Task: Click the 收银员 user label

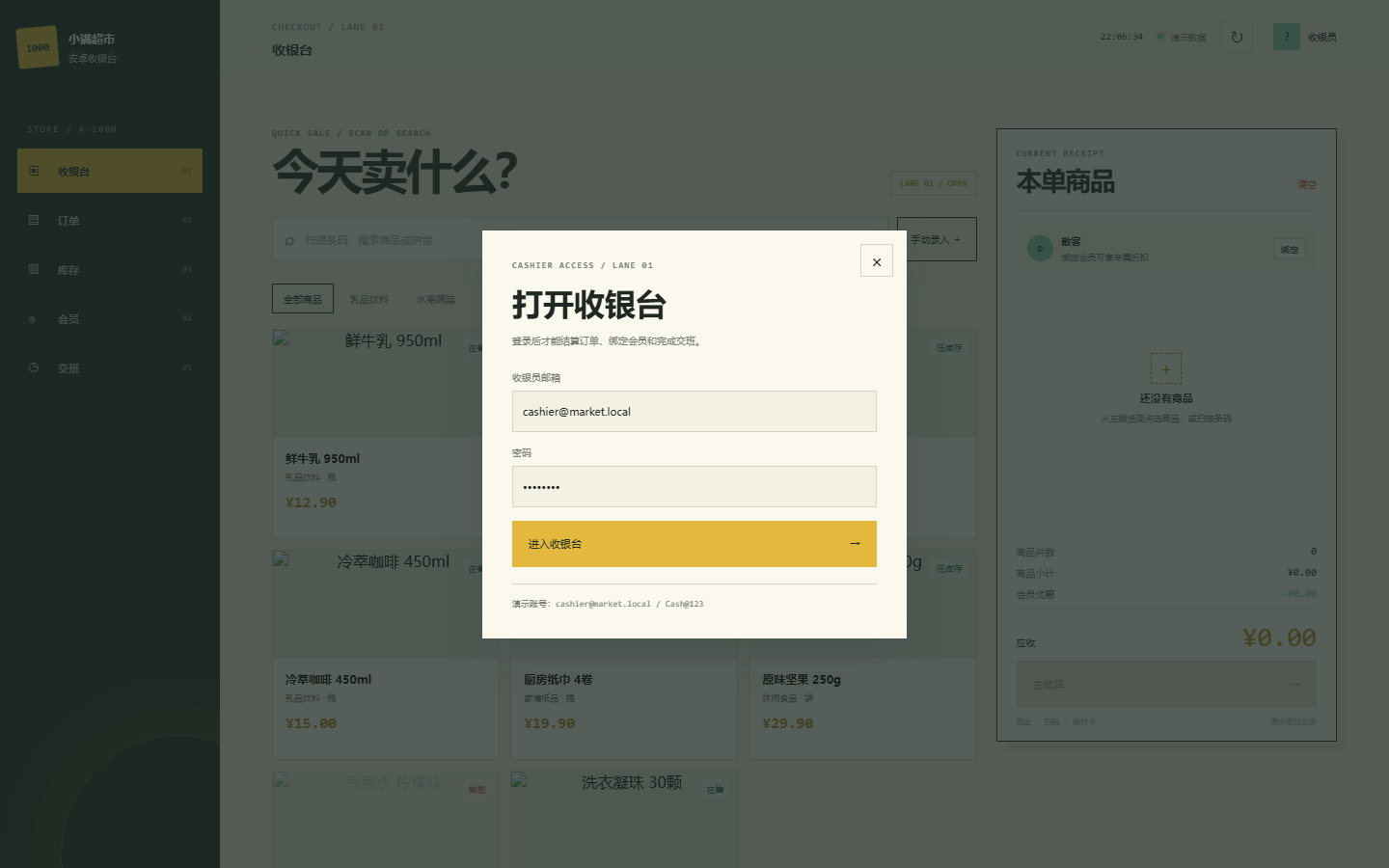Action: [1322, 38]
